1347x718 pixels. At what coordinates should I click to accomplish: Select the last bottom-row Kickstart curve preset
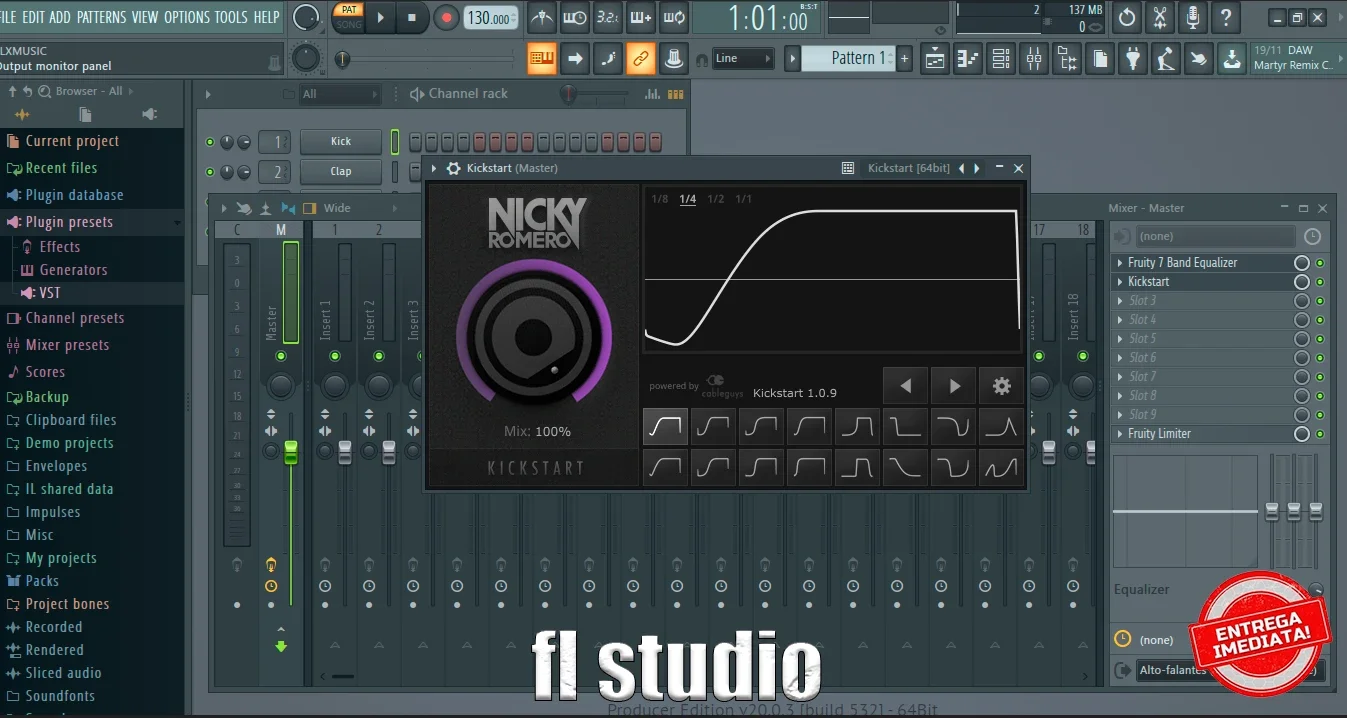click(x=1001, y=467)
